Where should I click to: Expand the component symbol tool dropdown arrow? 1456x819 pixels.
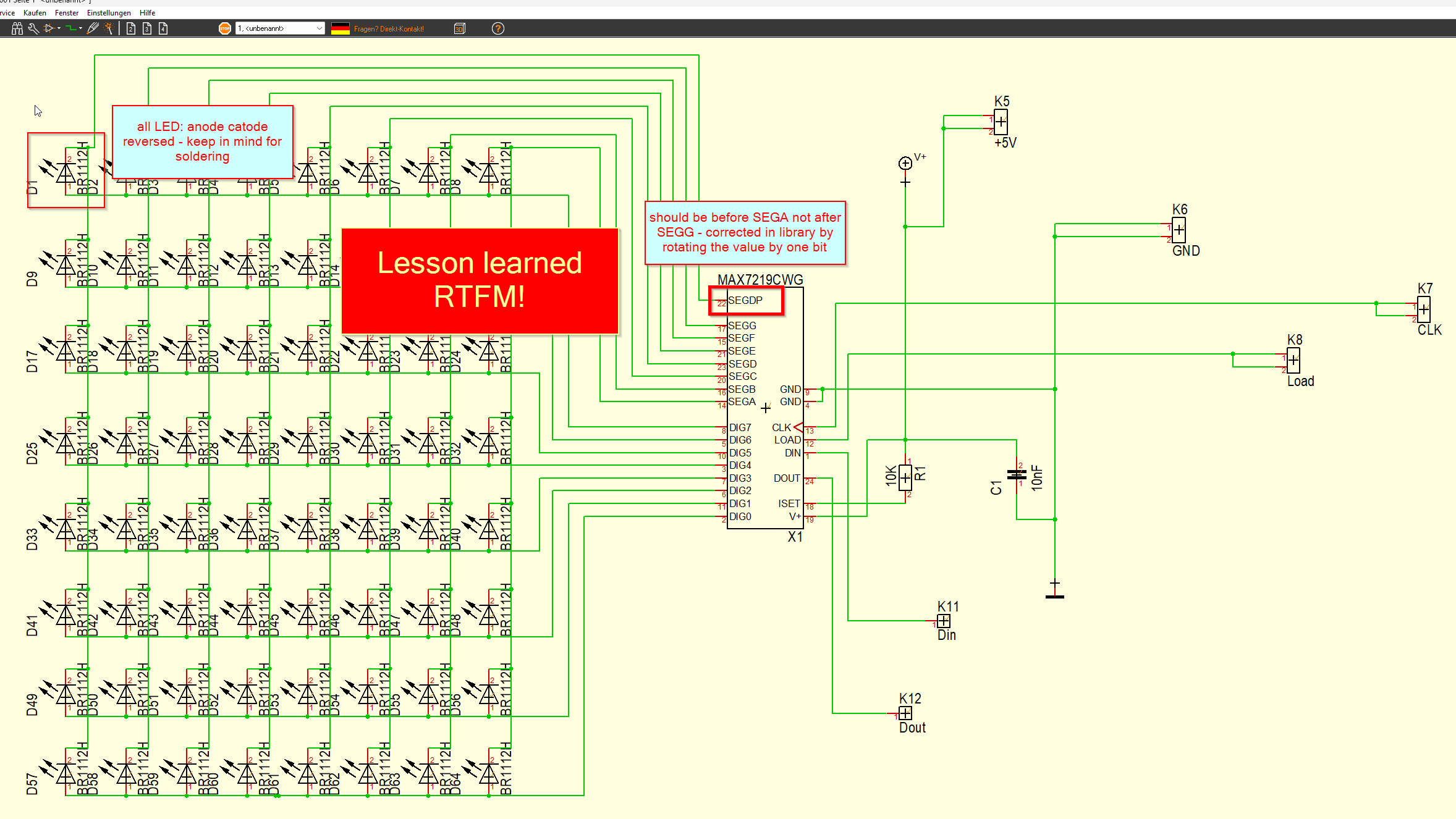coord(59,28)
